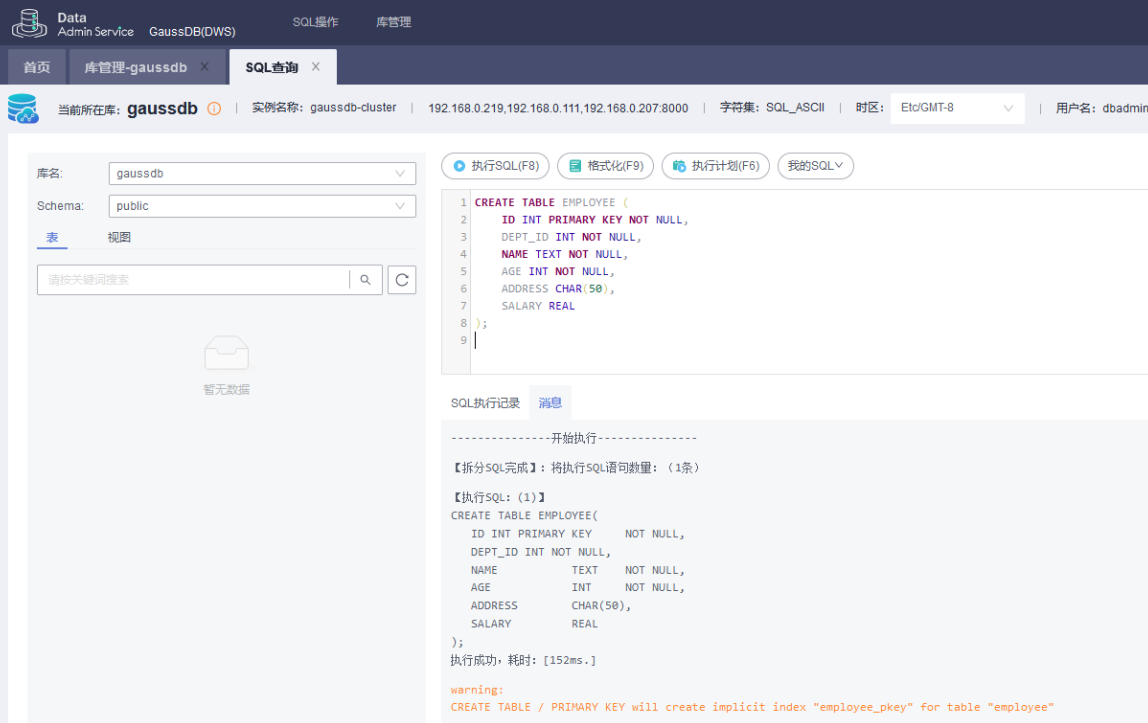Click the 开始执行 message header
Viewport: 1148px width, 723px height.
(x=574, y=438)
